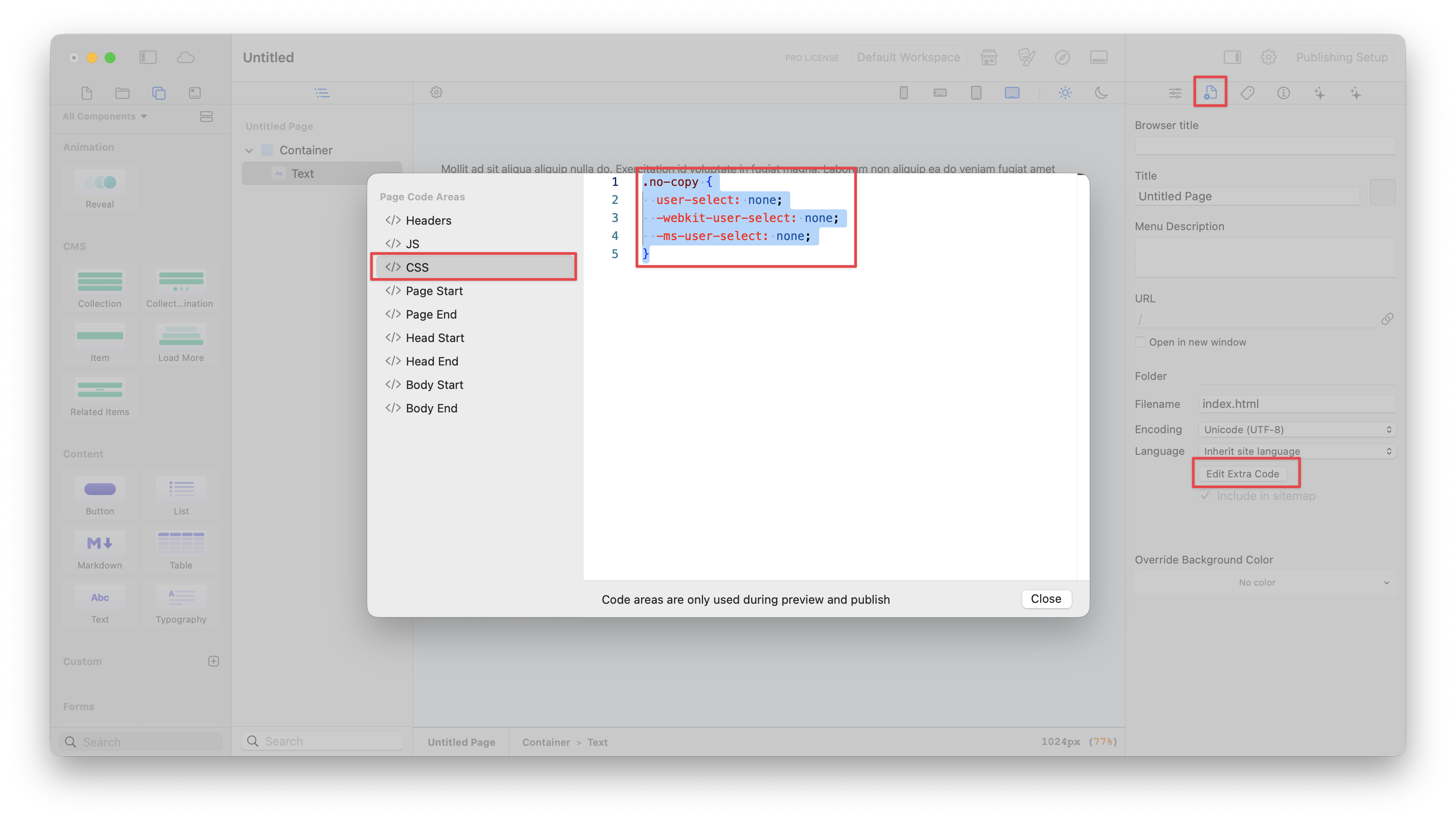Open the tag inspector tab
The height and width of the screenshot is (823, 1456).
pos(1248,92)
